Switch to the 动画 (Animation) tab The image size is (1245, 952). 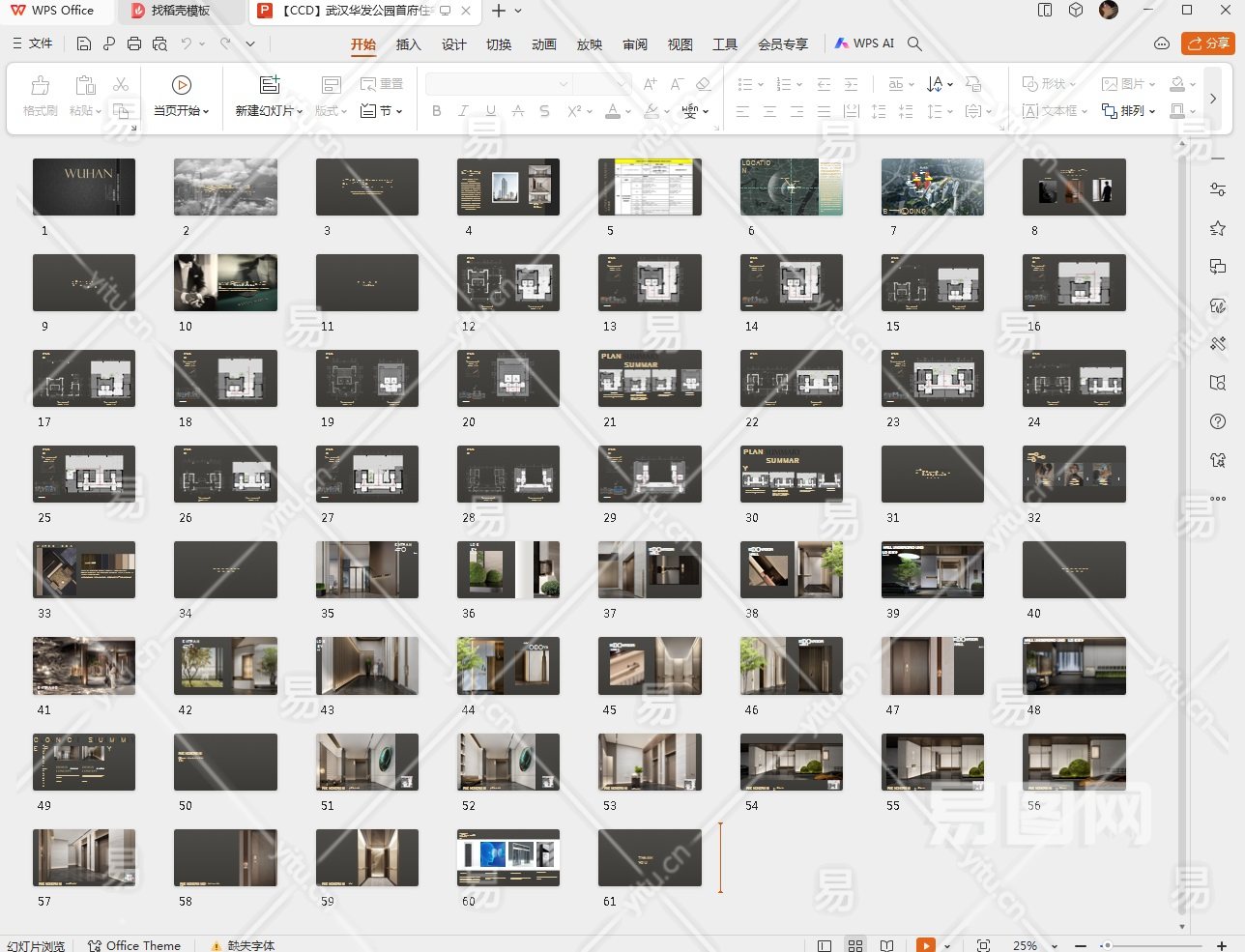coord(544,44)
